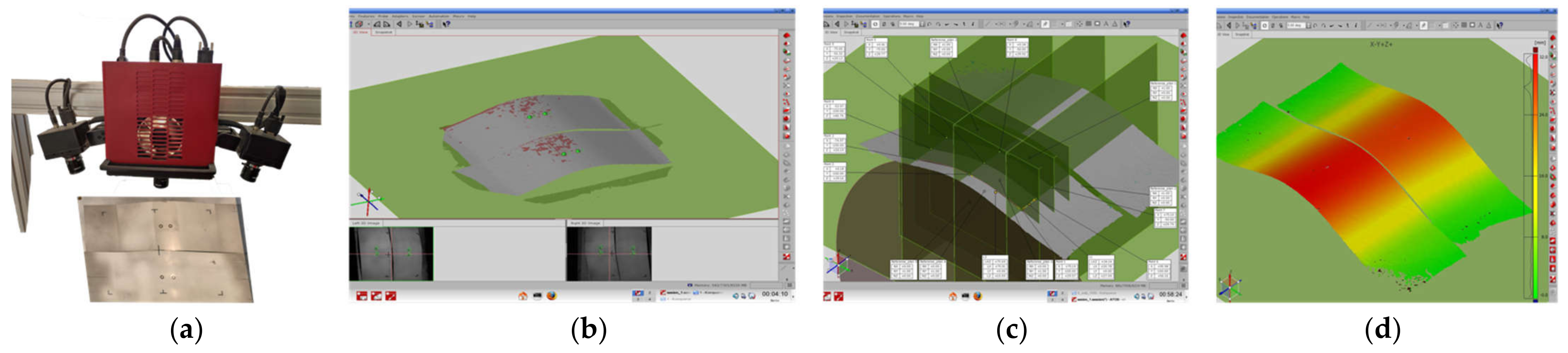
Task: Open the Documentation menu in the section-planes window
Action: pos(867,16)
